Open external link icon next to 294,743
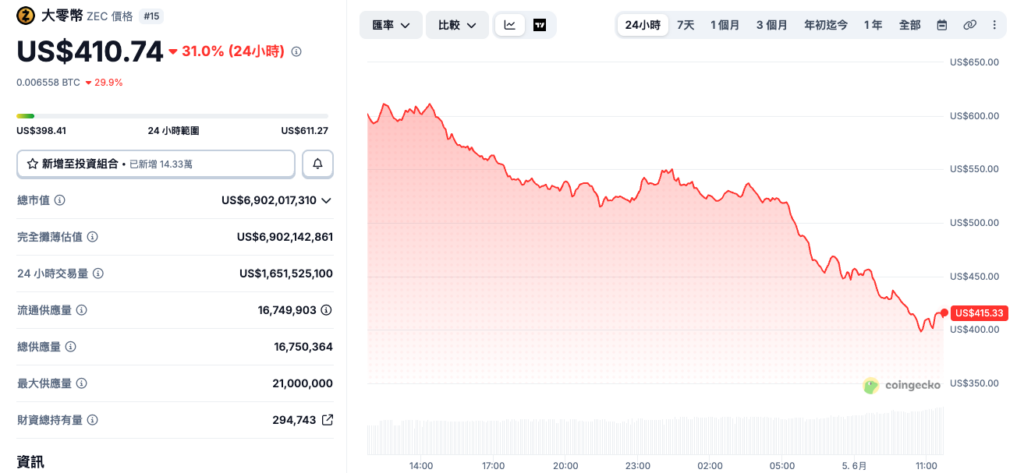Screen dimensions: 1024x473 pyautogui.click(x=328, y=419)
